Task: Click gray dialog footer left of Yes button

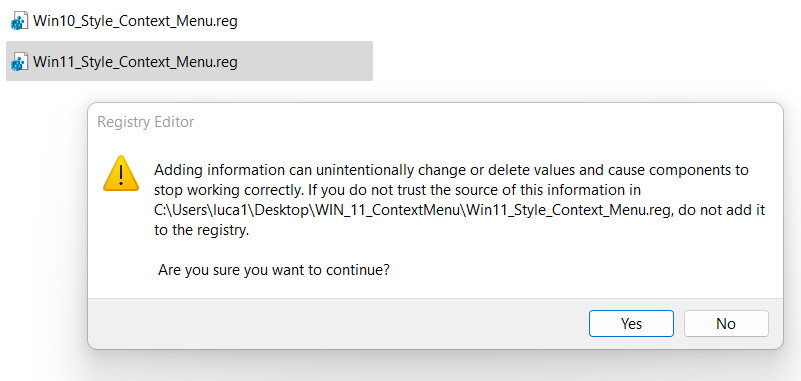Action: tap(337, 323)
